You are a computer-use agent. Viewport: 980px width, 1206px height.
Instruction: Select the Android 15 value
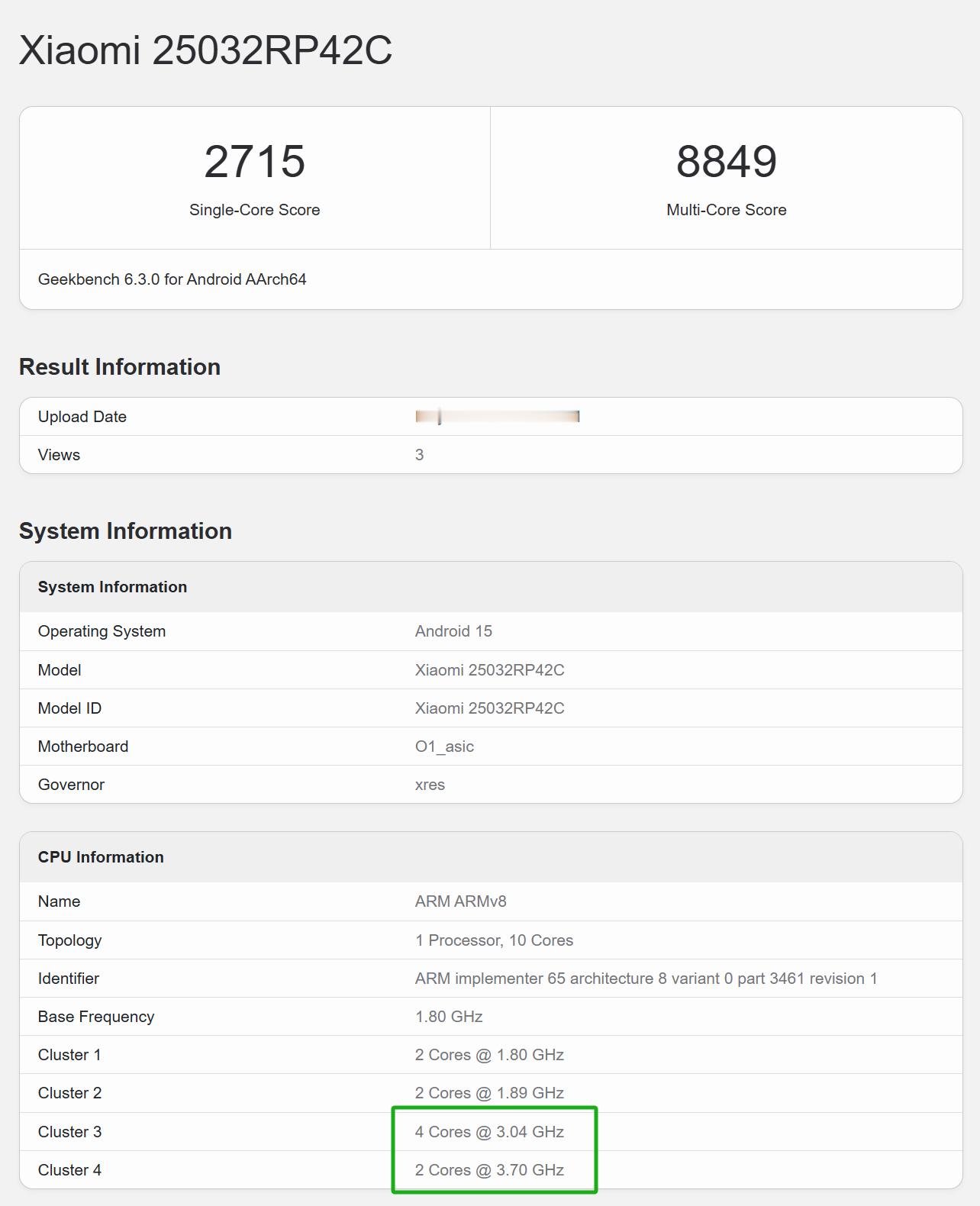click(453, 631)
